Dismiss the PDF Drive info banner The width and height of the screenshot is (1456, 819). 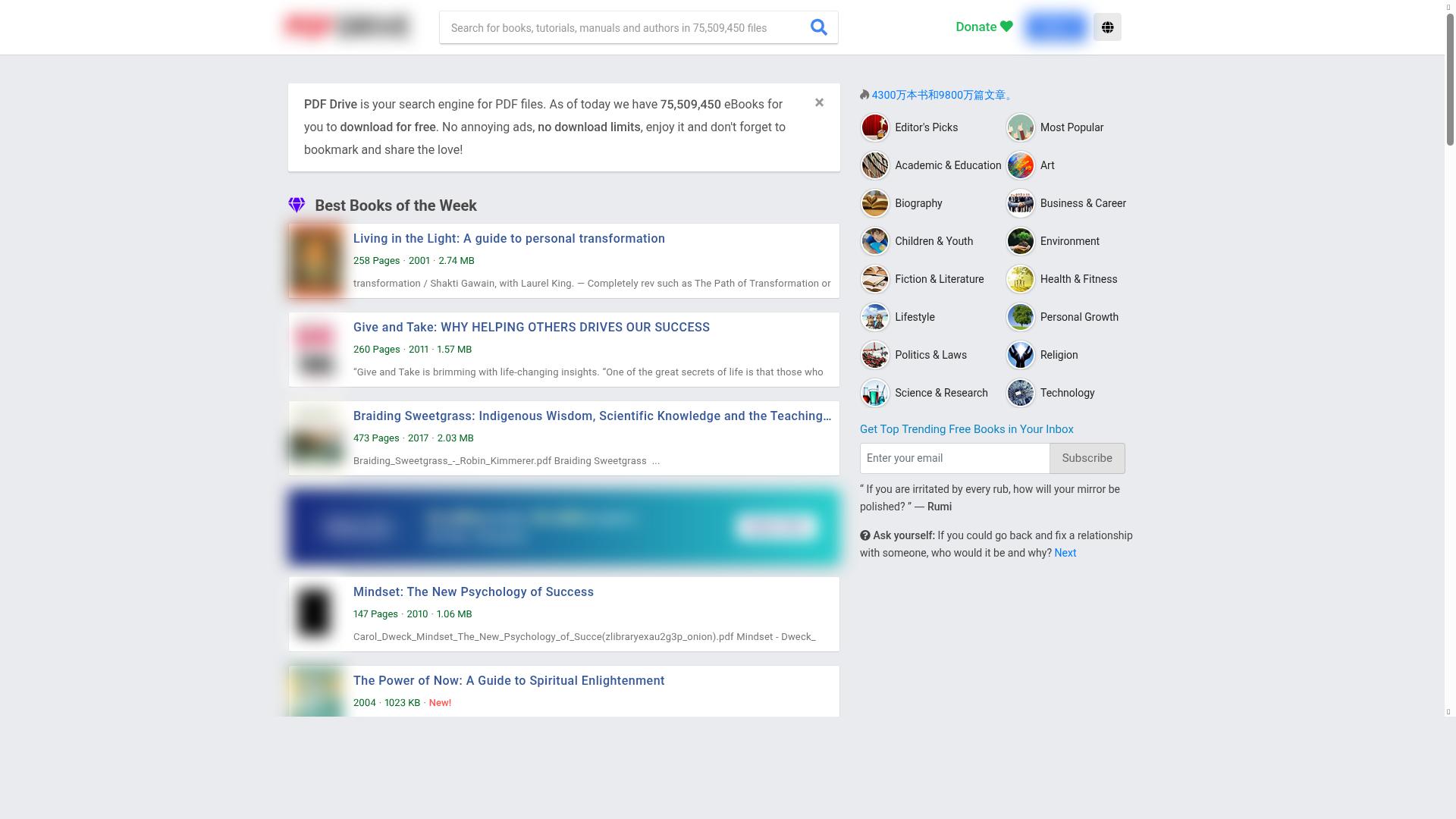[819, 102]
